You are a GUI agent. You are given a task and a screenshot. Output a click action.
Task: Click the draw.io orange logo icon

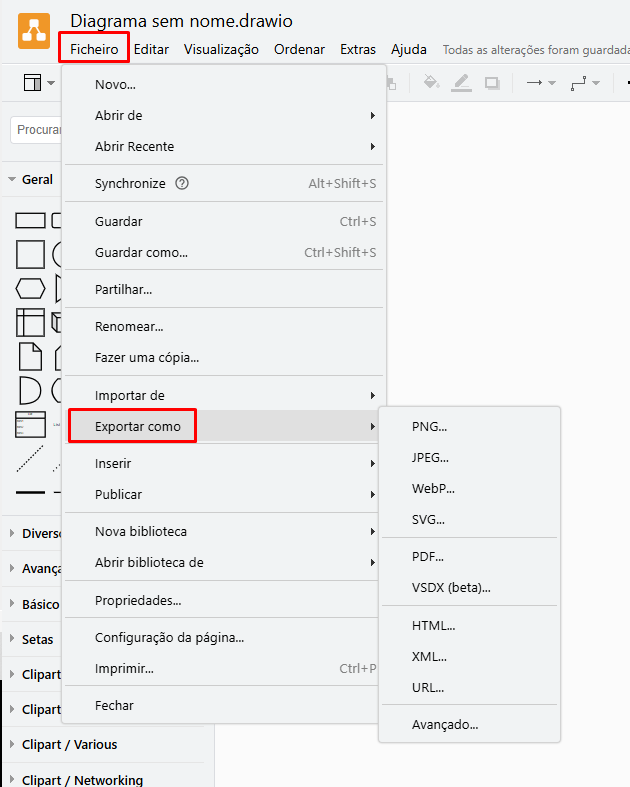point(33,31)
